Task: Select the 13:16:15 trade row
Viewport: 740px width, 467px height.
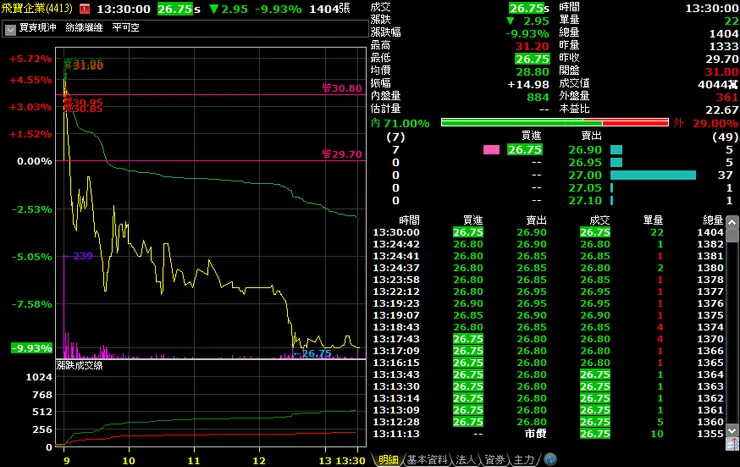Action: click(x=548, y=362)
